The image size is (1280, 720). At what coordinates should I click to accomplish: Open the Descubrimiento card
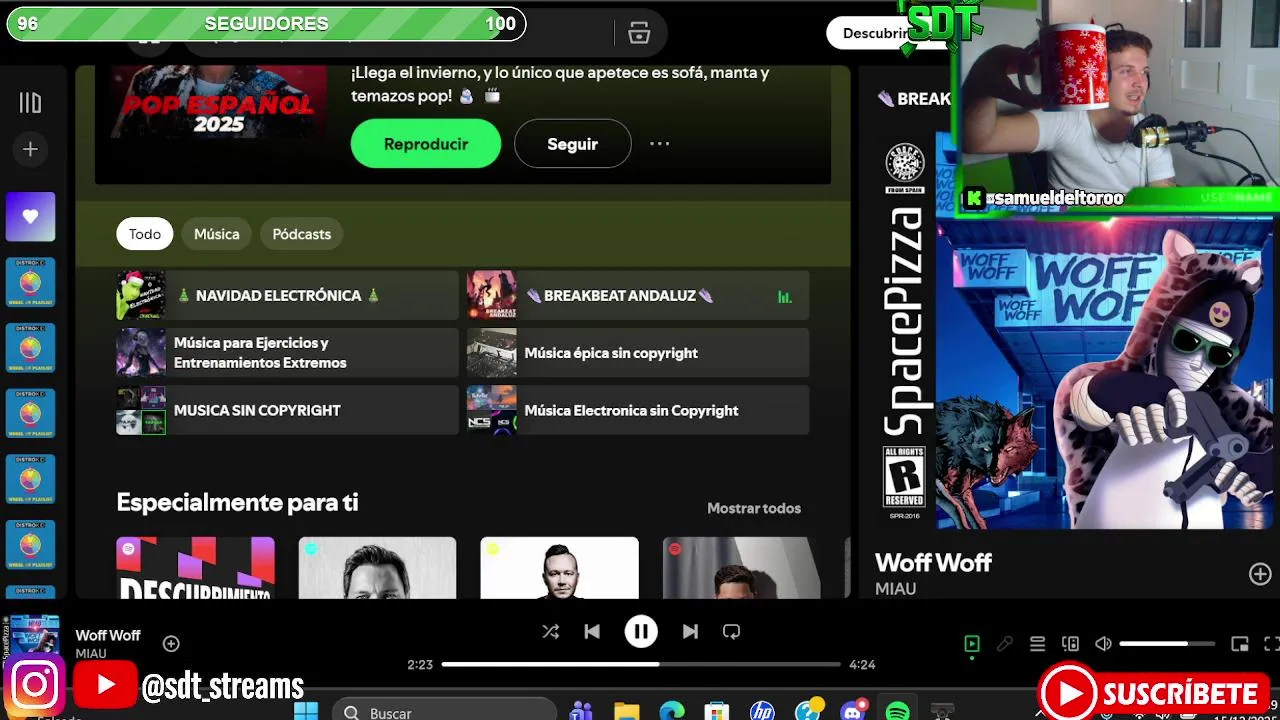[195, 568]
